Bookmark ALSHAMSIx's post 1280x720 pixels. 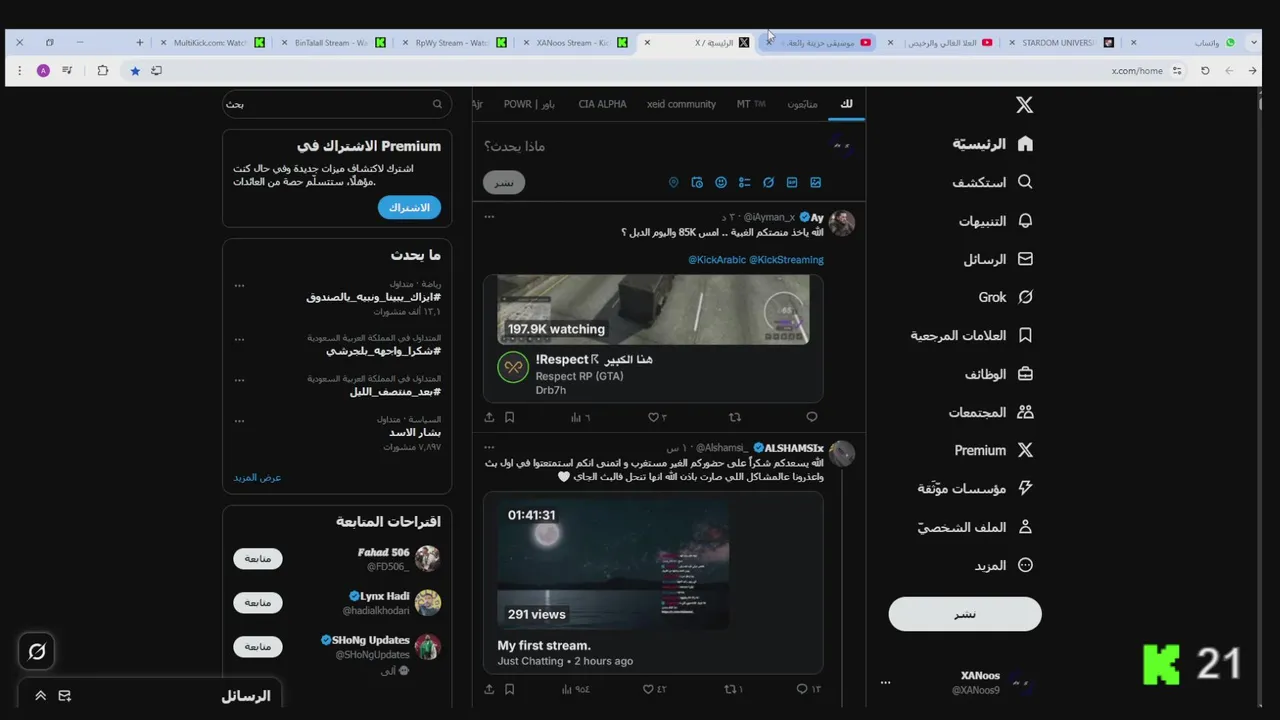509,689
